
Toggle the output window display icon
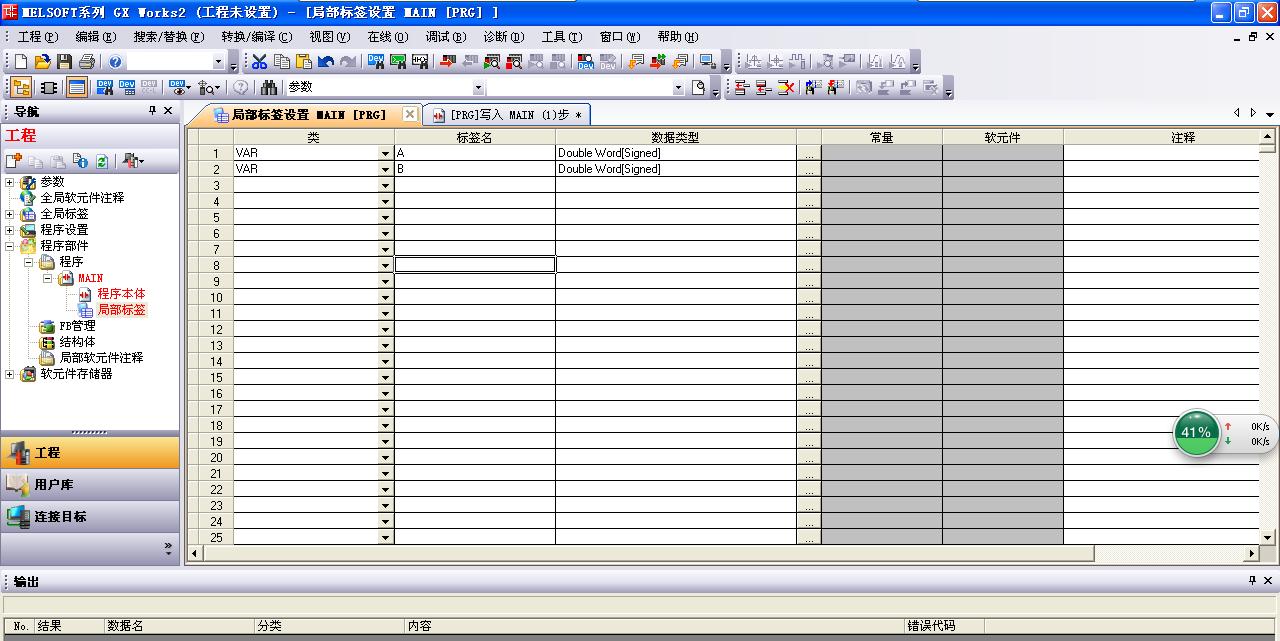[76, 88]
